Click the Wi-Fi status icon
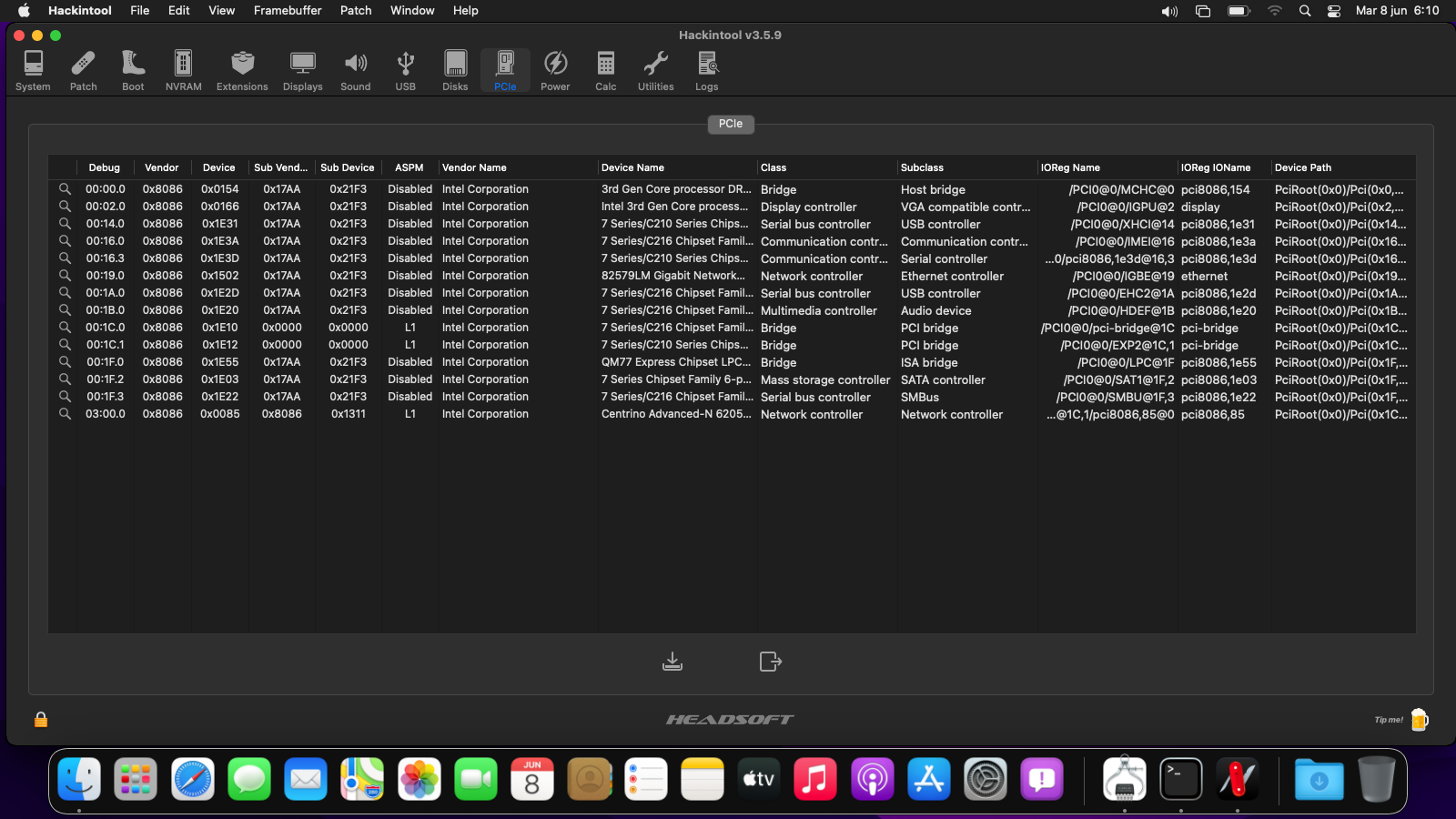1456x819 pixels. click(x=1275, y=11)
